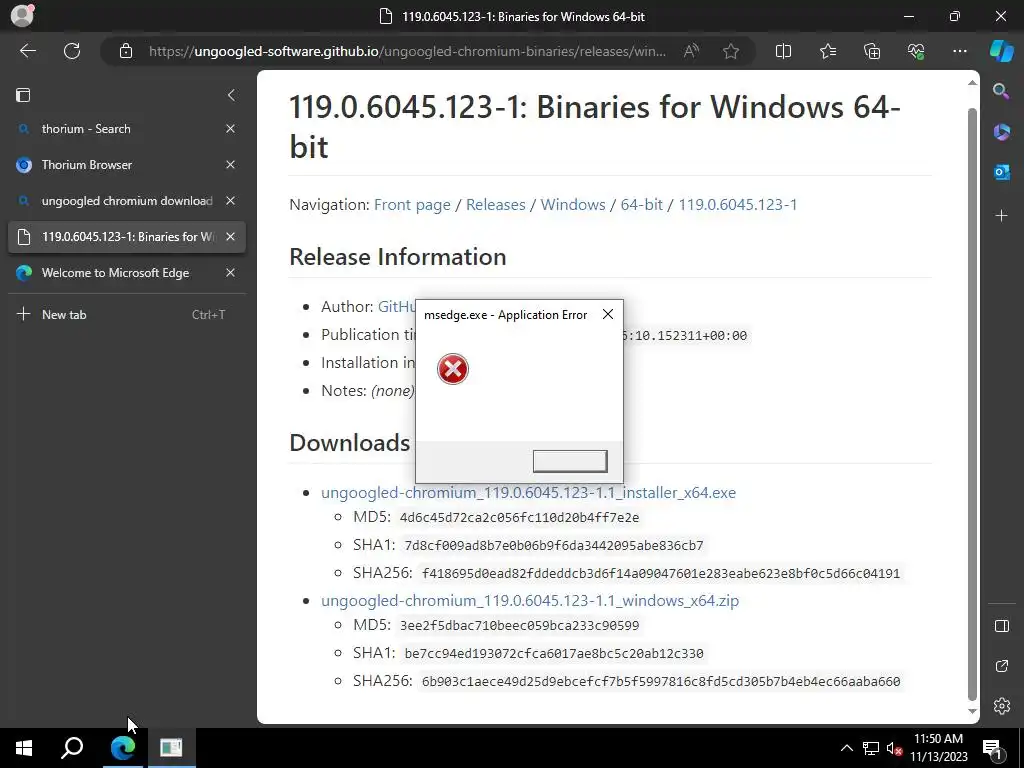Follow the Front page navigation link
This screenshot has height=768, width=1024.
[412, 204]
